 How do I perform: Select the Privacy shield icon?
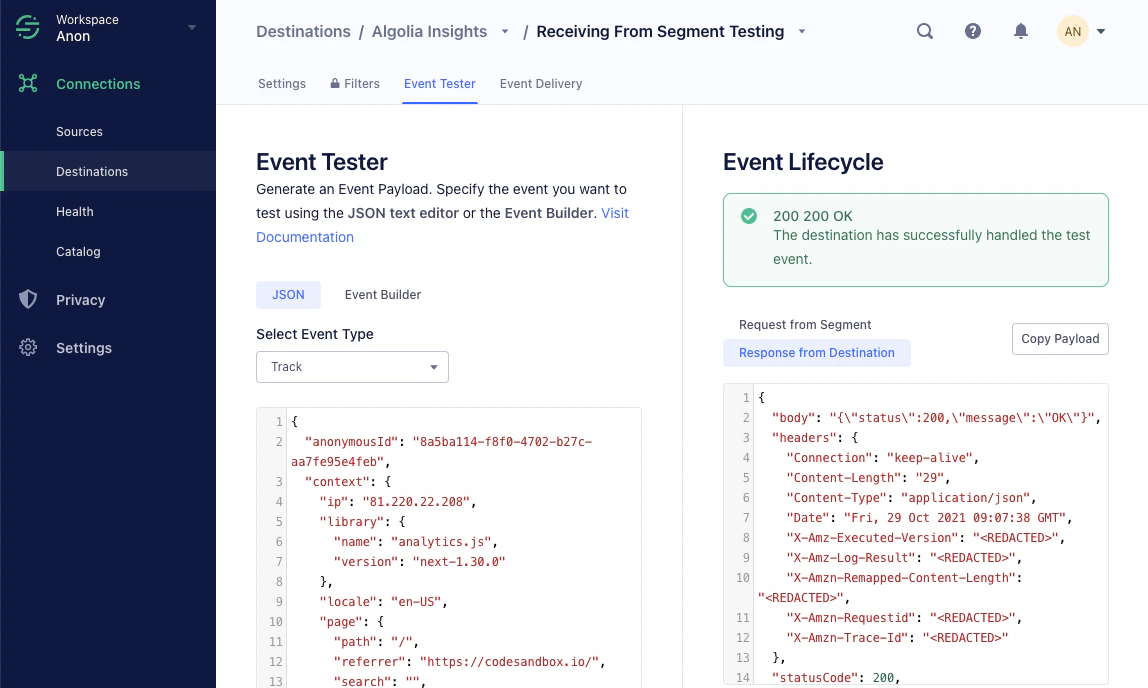[28, 300]
